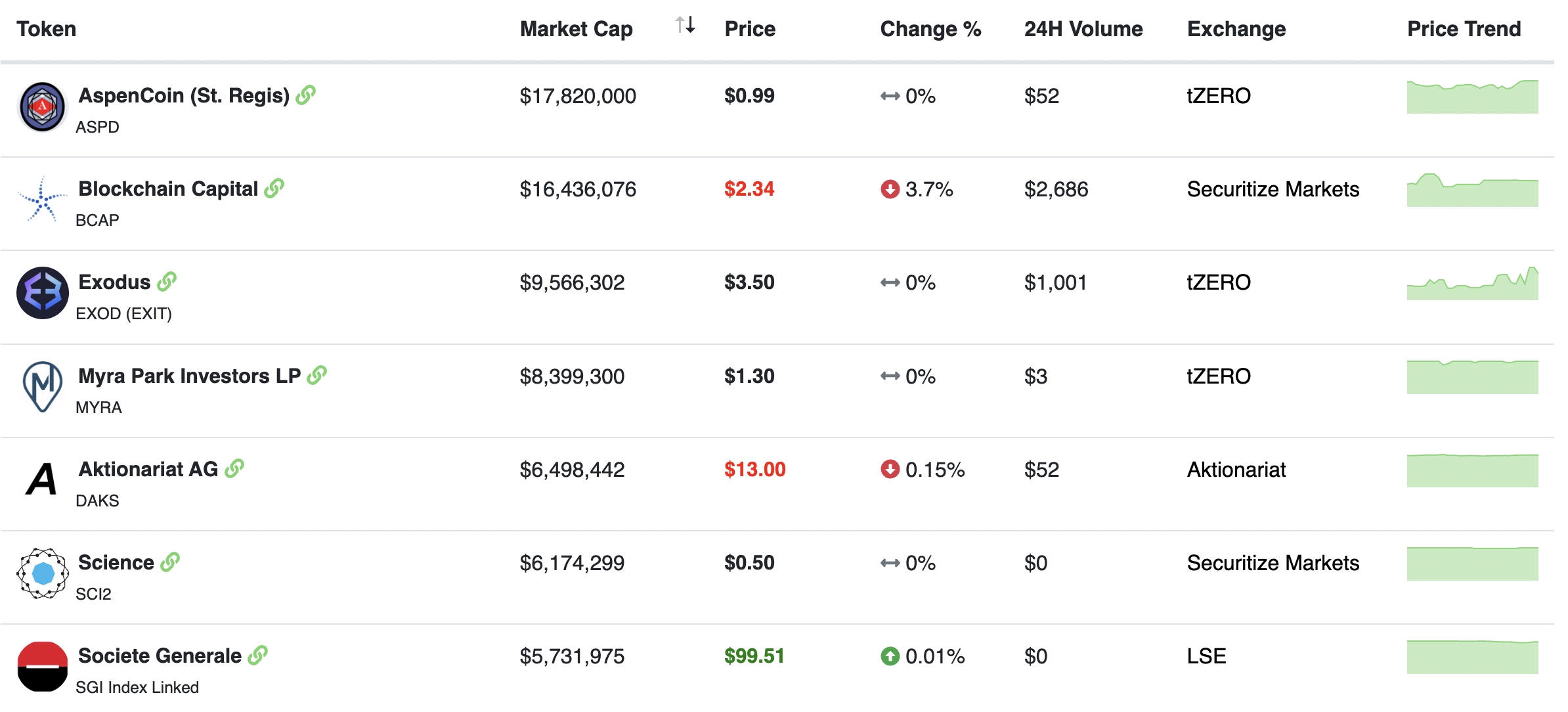This screenshot has height=712, width=1568.
Task: Open the Science token page
Action: [x=116, y=562]
